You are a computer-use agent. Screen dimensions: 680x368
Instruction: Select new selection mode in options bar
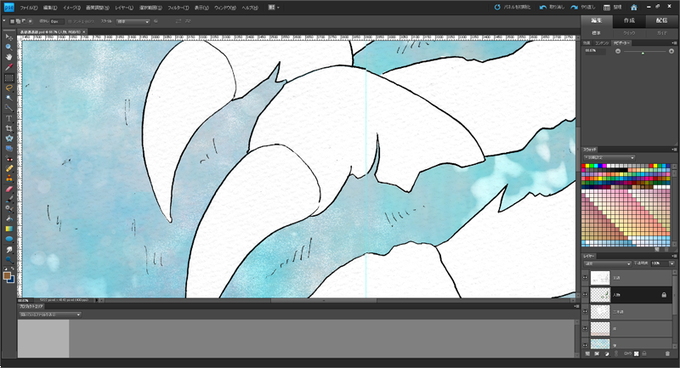point(12,21)
